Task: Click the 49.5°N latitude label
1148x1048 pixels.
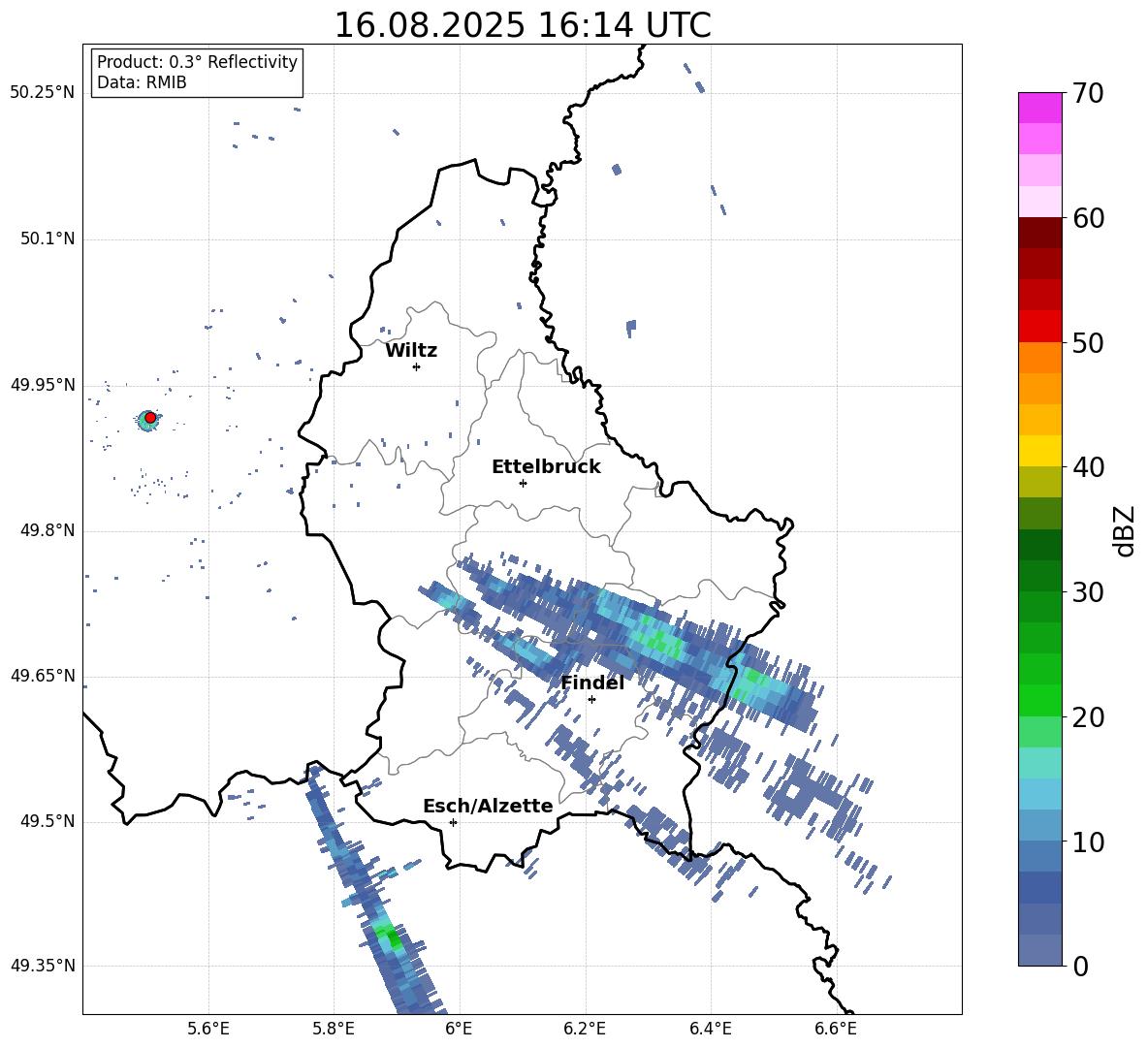Action: (47, 821)
